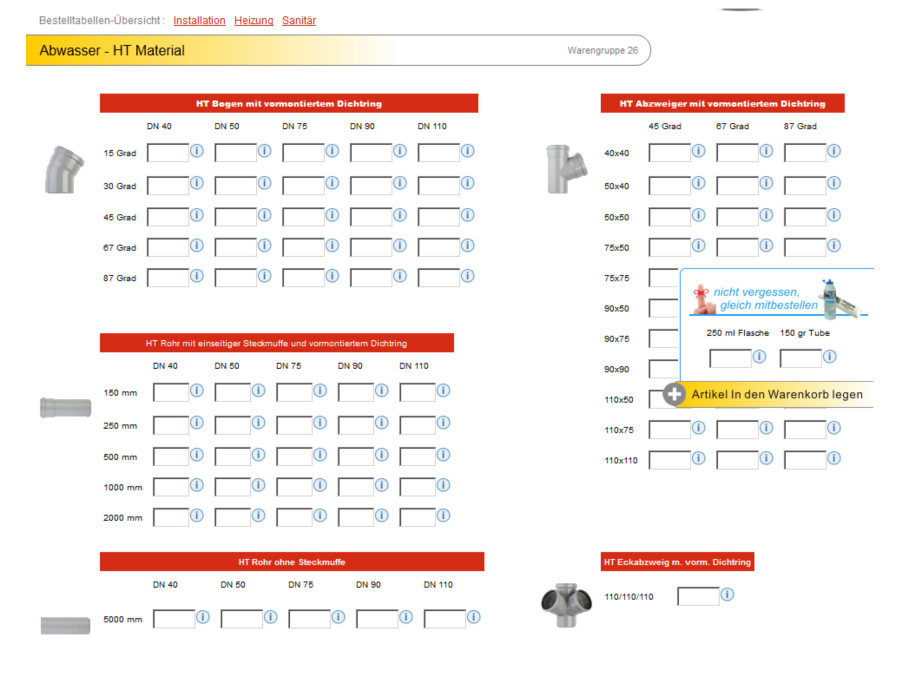This screenshot has width=917, height=679.
Task: Focus quantity field Abzweiger 50x40 45 Grad
Action: 670,185
